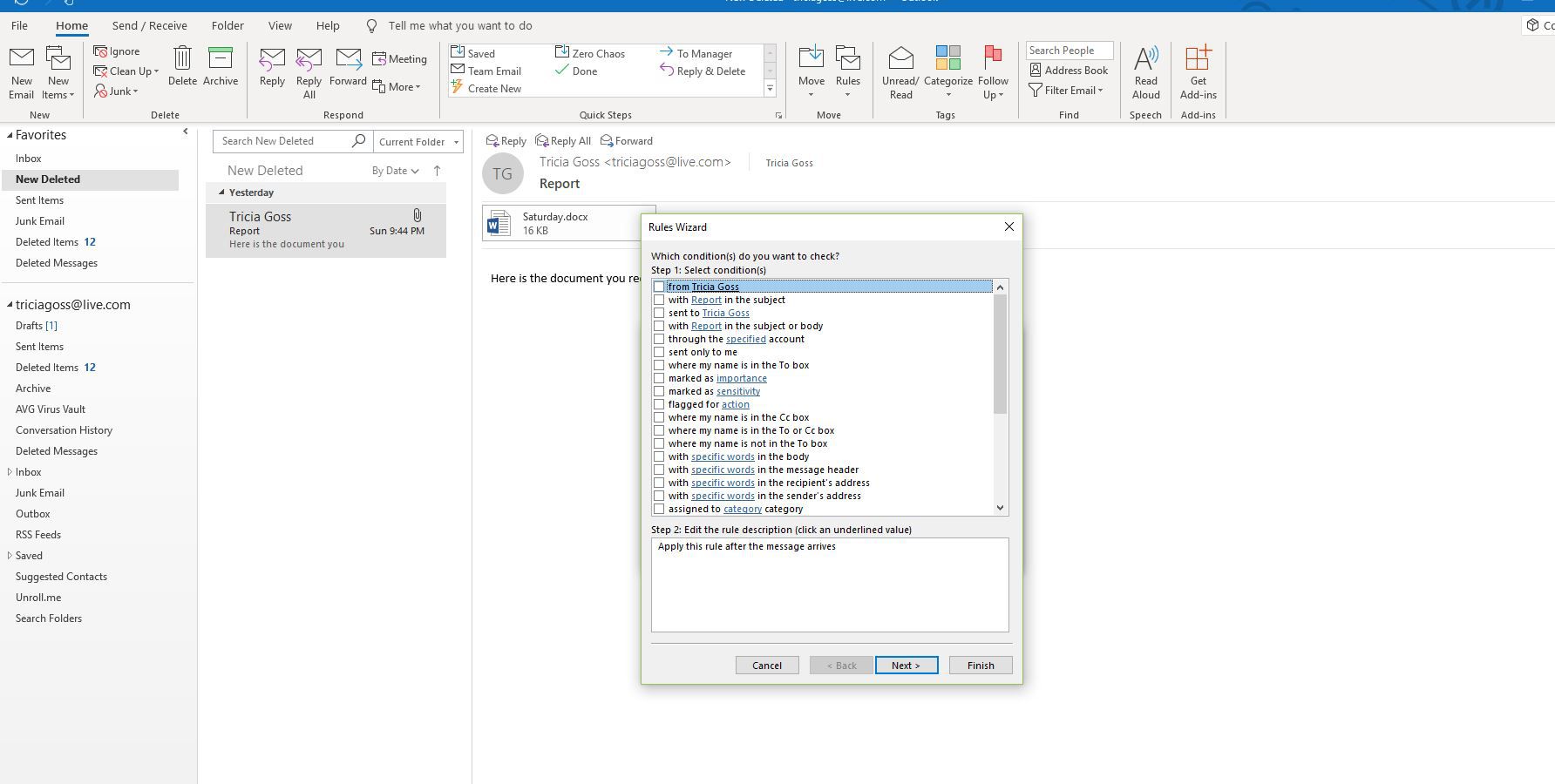Switch to the View tab
This screenshot has height=784, width=1555.
(x=280, y=26)
